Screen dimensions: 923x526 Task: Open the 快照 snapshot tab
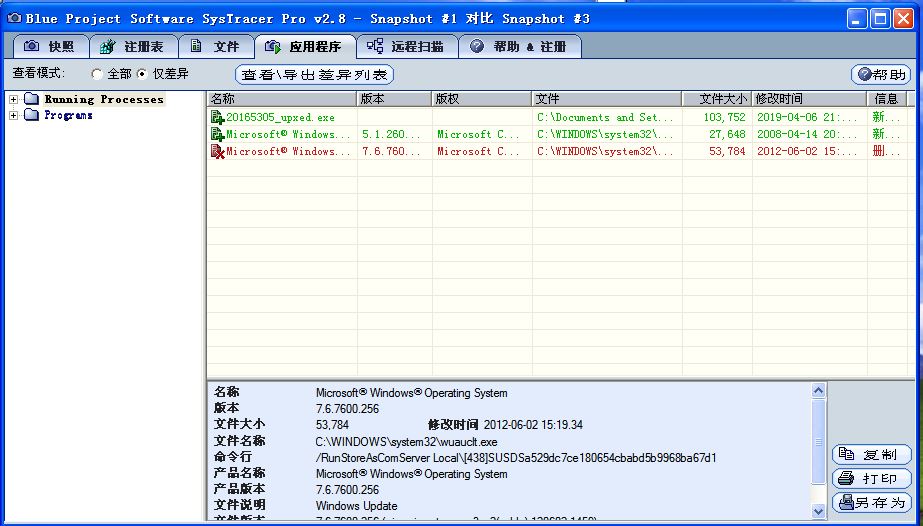[x=49, y=47]
